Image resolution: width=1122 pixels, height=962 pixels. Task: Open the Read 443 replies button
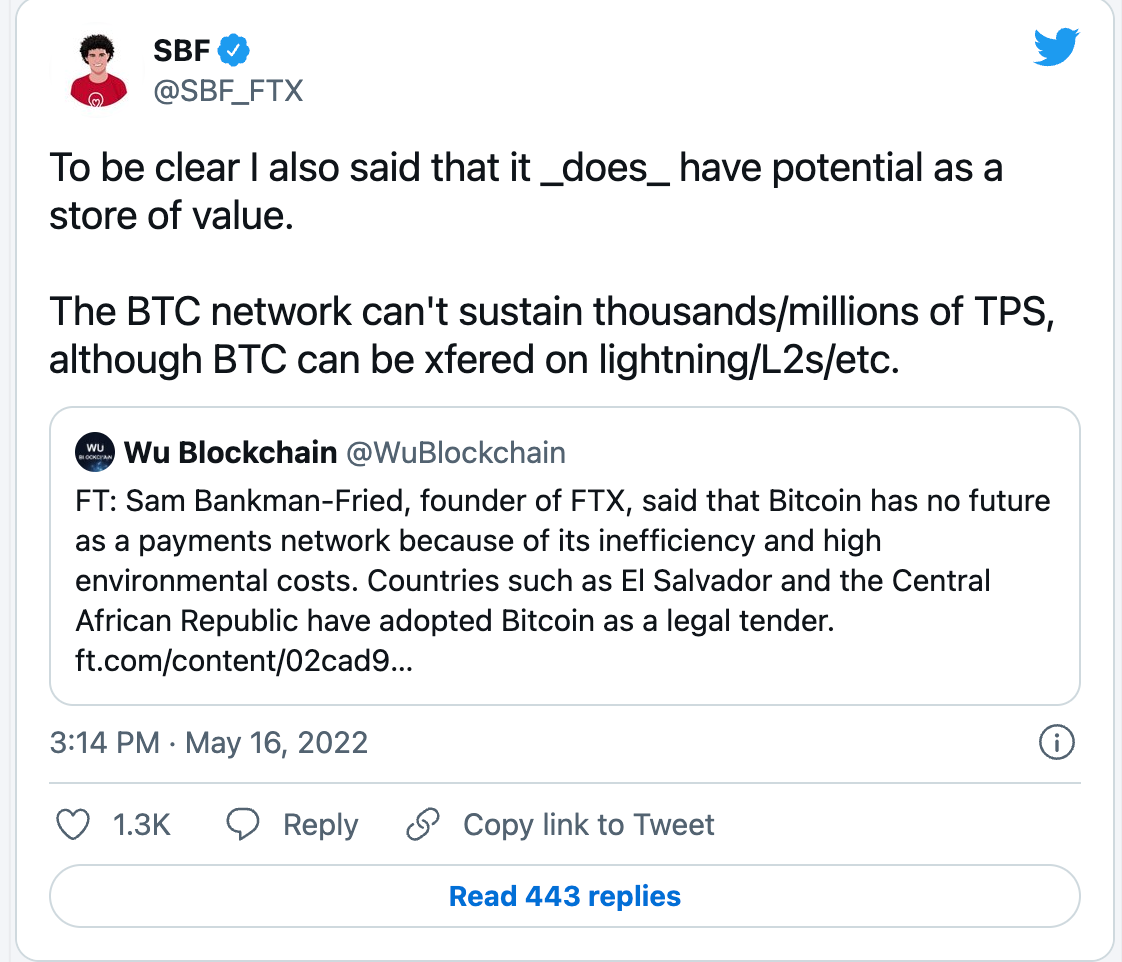tap(565, 896)
